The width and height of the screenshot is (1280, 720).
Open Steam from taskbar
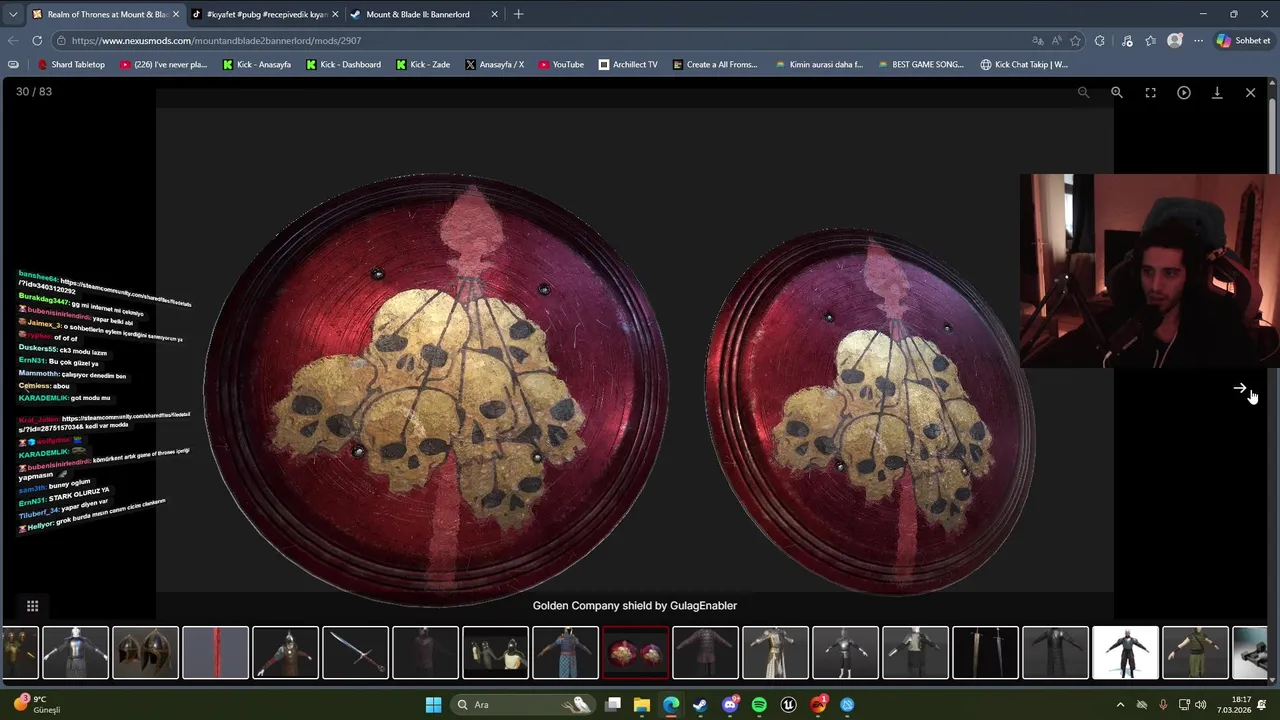click(700, 705)
